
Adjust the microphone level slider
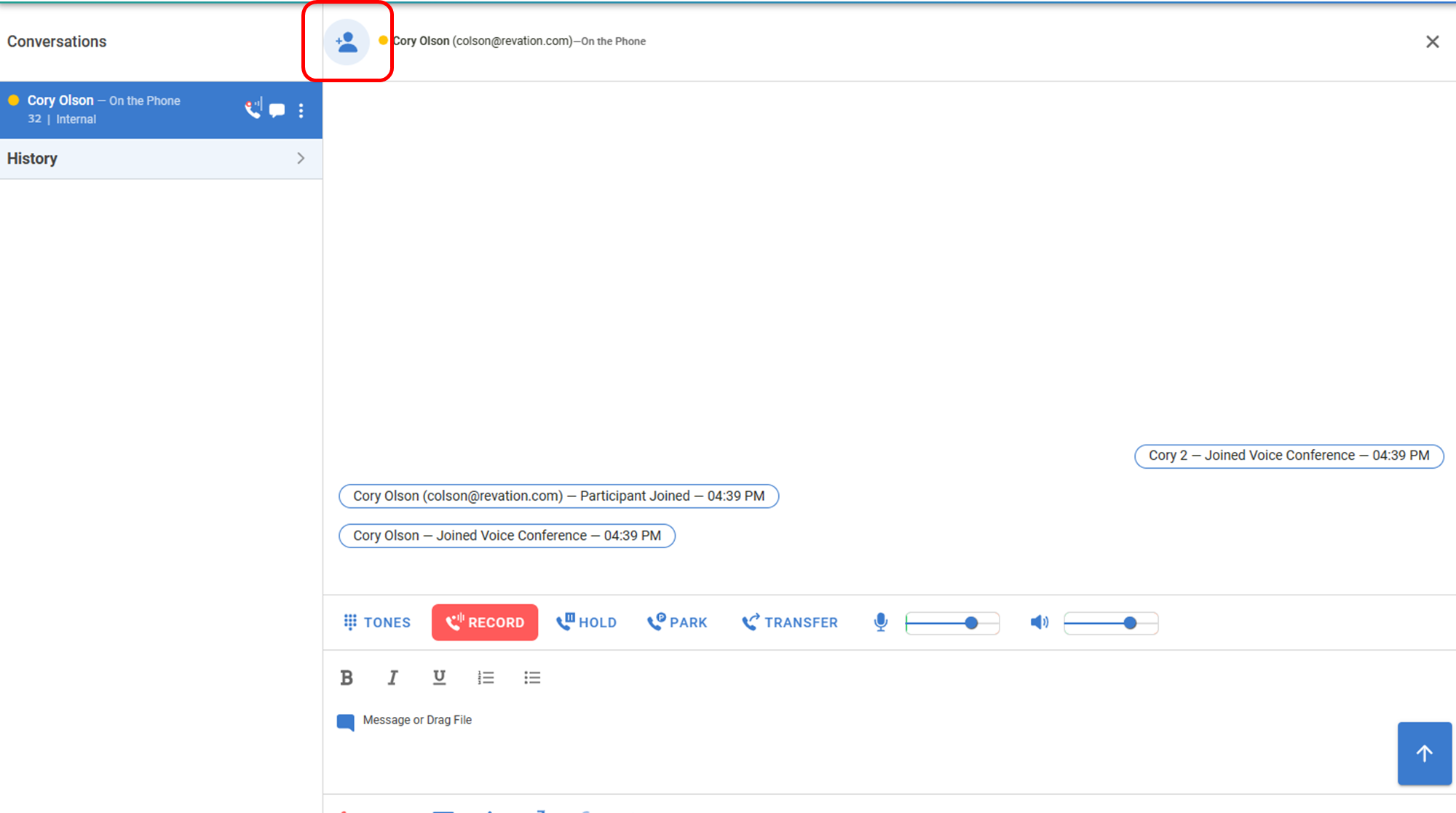[971, 623]
